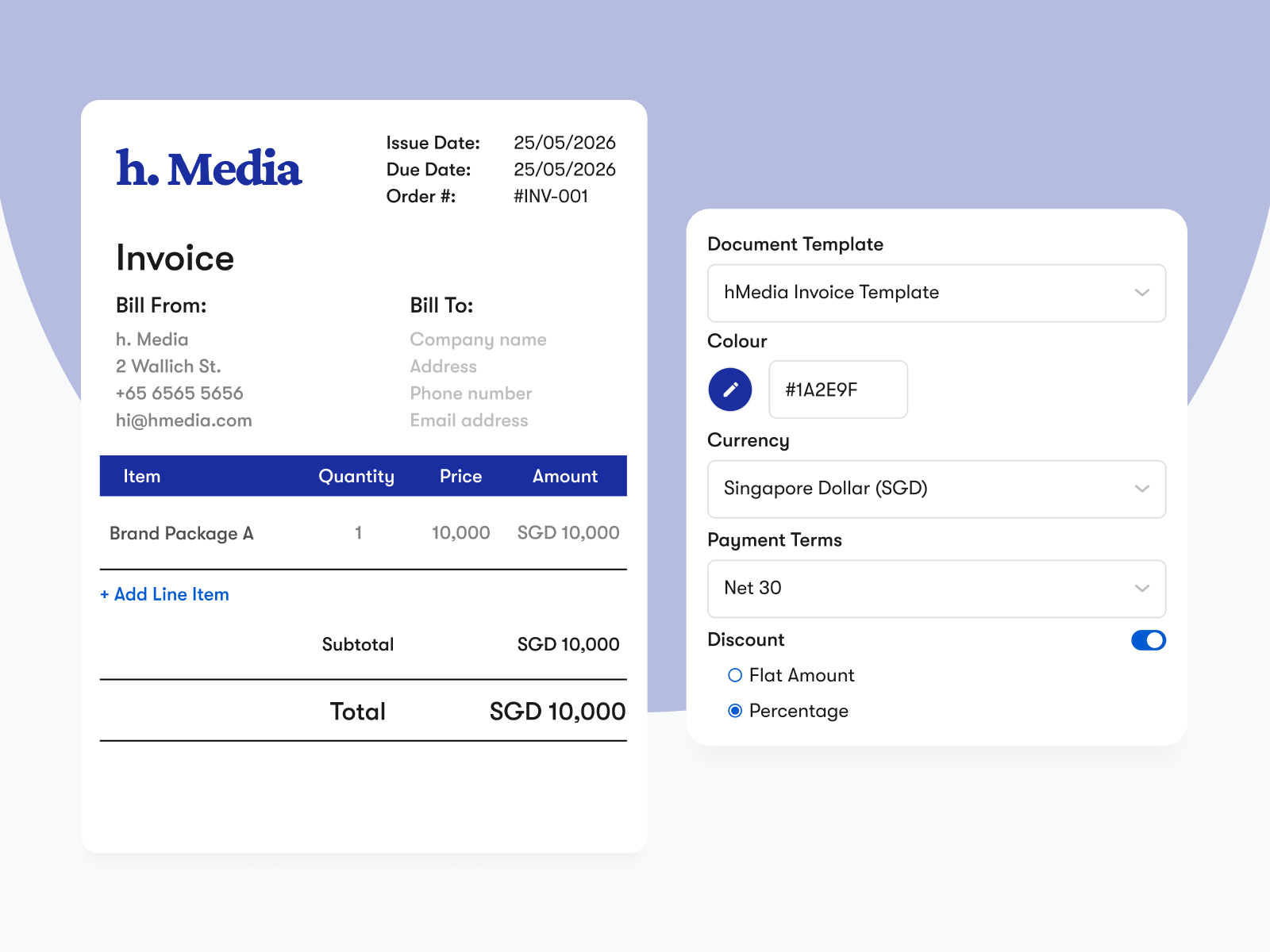Select the Percentage radio option
1270x952 pixels.
tap(735, 711)
